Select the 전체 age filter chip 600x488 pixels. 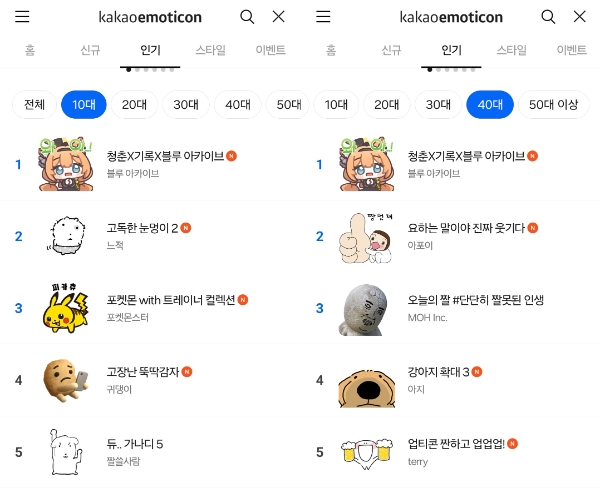click(34, 105)
